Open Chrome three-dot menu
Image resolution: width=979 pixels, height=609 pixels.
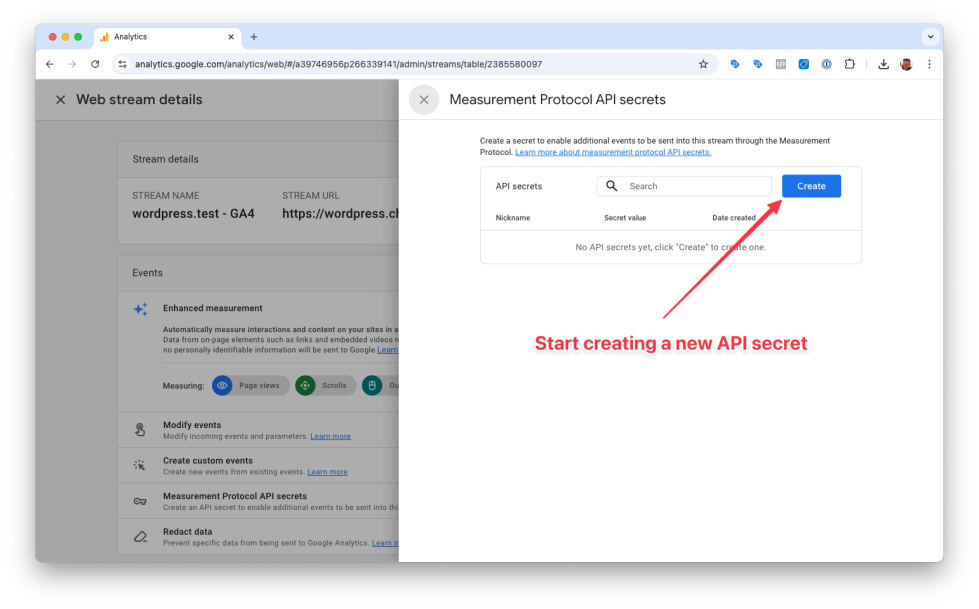pos(929,64)
